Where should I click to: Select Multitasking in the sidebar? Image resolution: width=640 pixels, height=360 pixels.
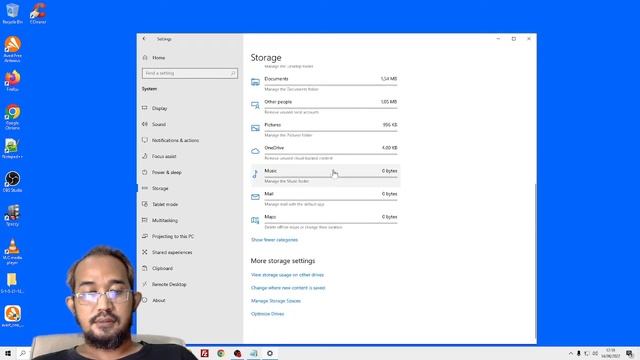pyautogui.click(x=164, y=220)
